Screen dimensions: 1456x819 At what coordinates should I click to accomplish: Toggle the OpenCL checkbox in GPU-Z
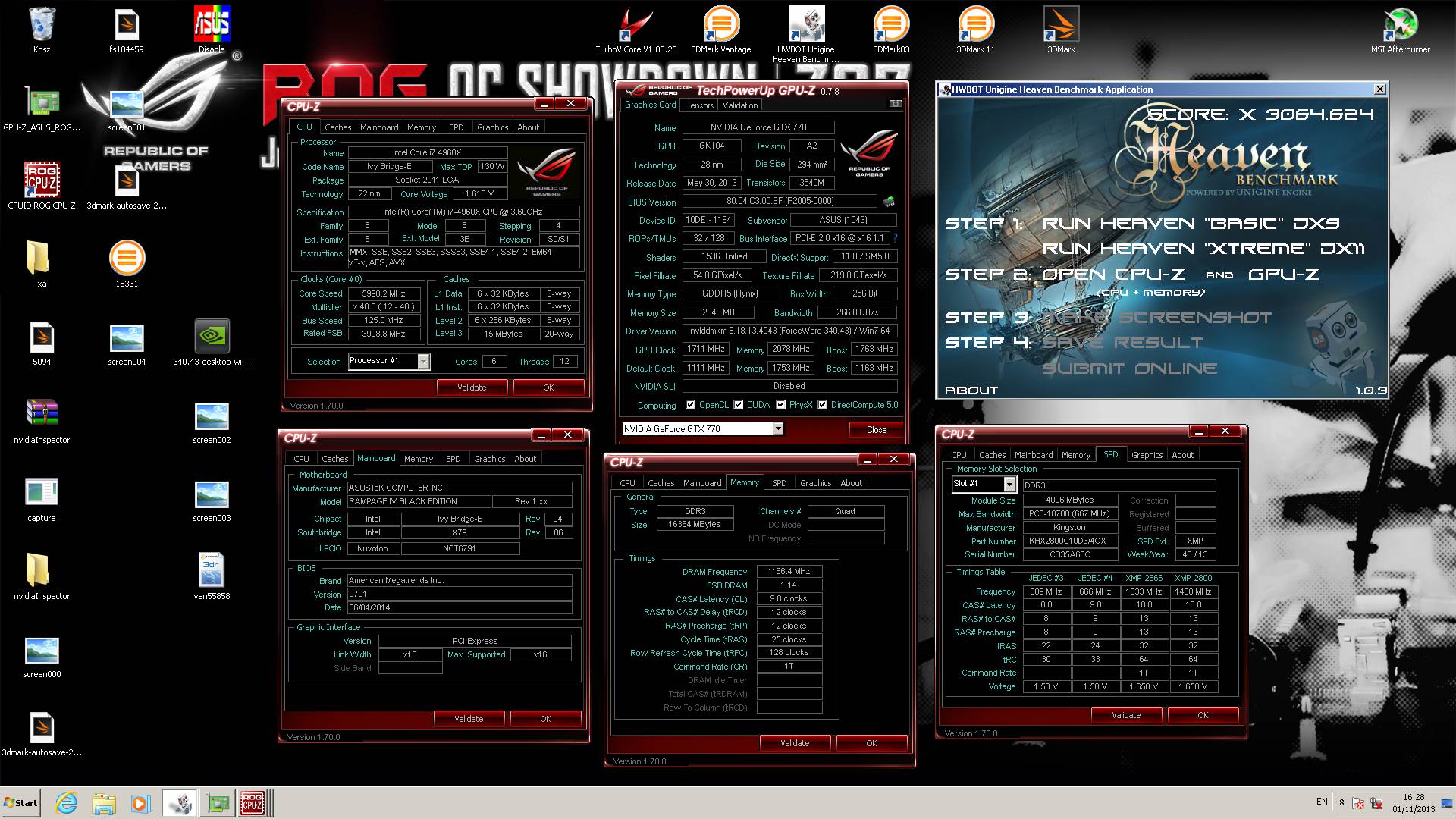(x=690, y=405)
